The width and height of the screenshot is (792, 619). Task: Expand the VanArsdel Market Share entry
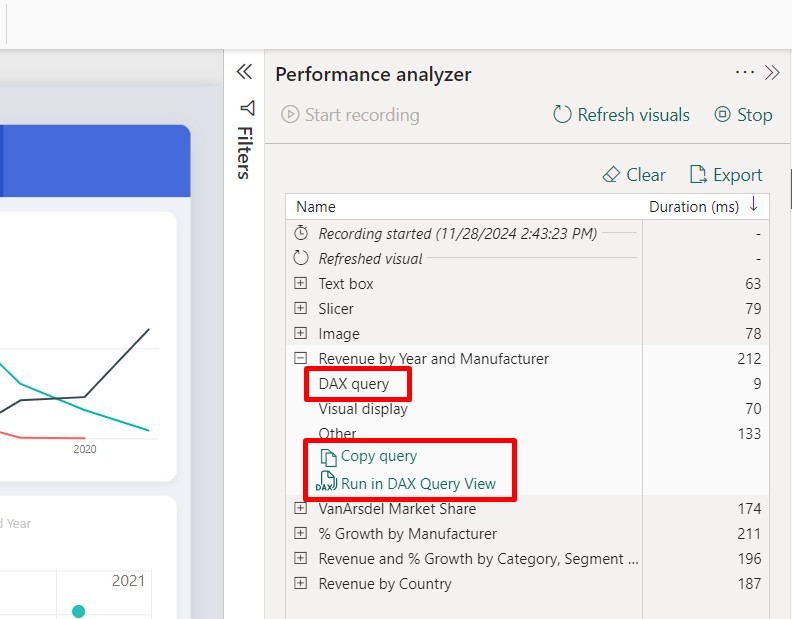pyautogui.click(x=301, y=509)
